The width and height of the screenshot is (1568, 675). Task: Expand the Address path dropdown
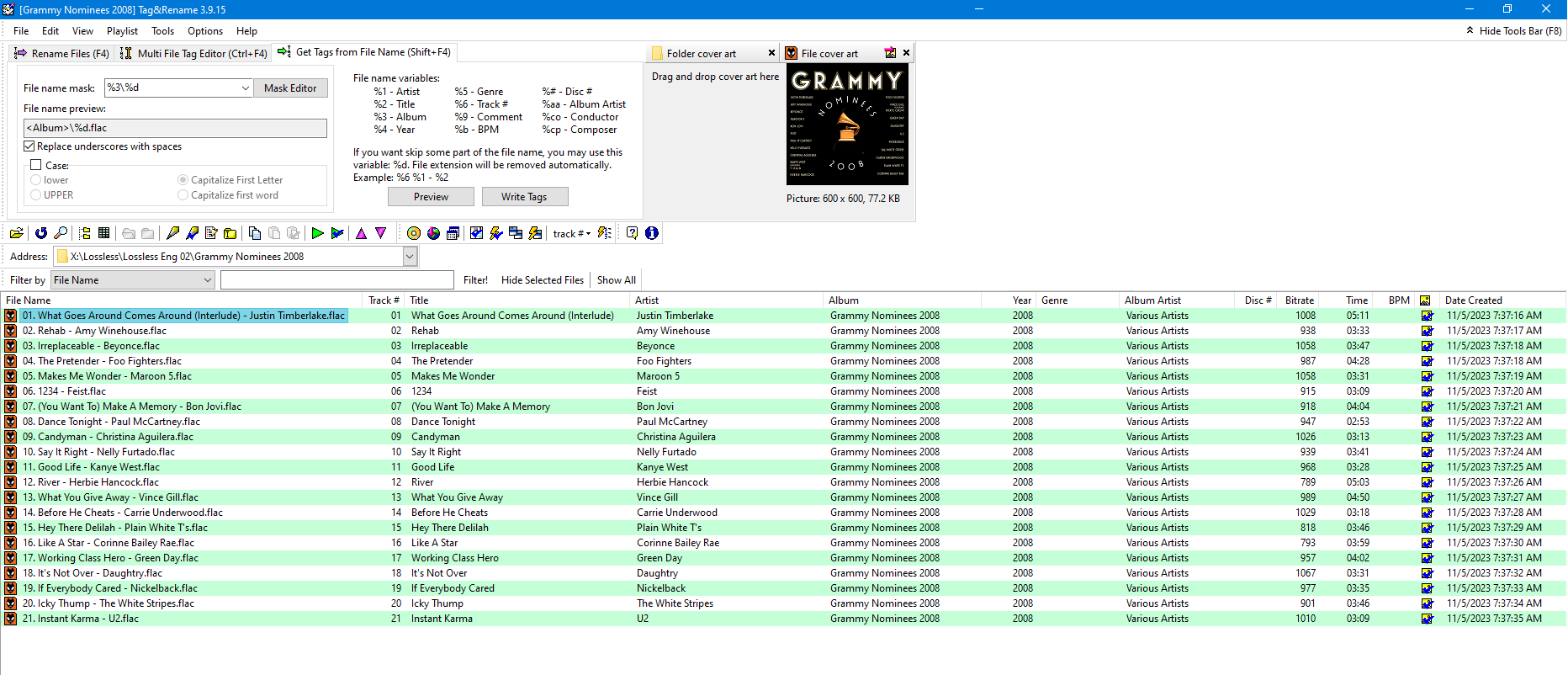point(410,257)
